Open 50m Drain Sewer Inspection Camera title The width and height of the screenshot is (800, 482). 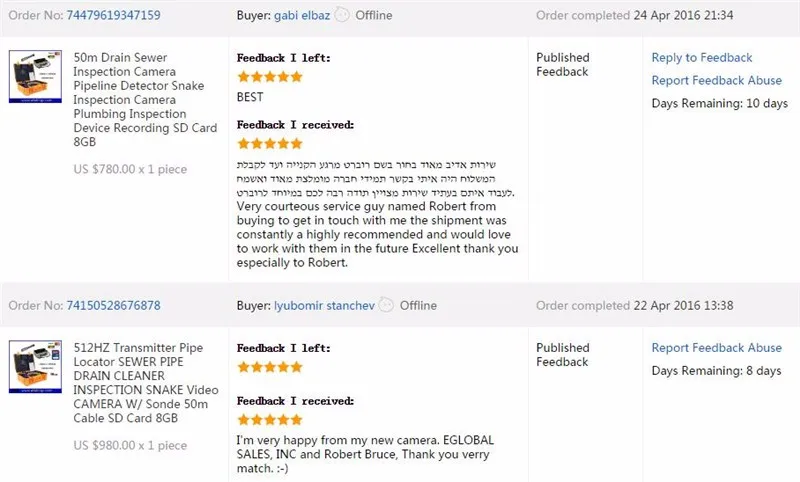click(145, 99)
